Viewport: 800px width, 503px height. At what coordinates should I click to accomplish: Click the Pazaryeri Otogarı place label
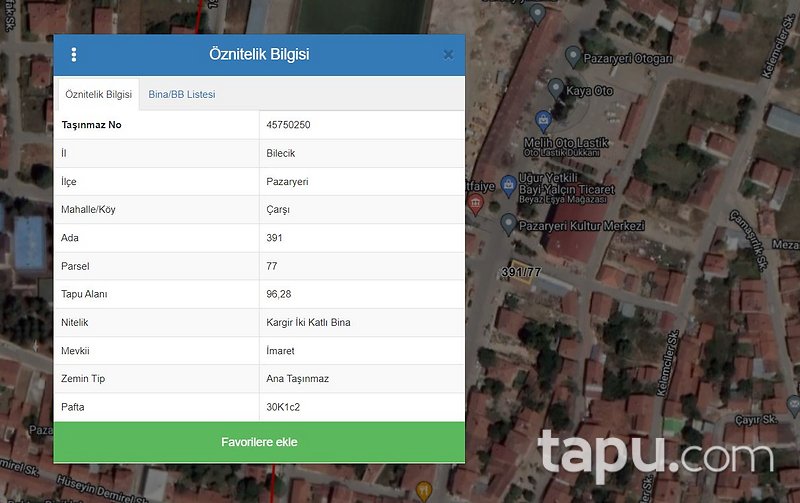point(628,59)
